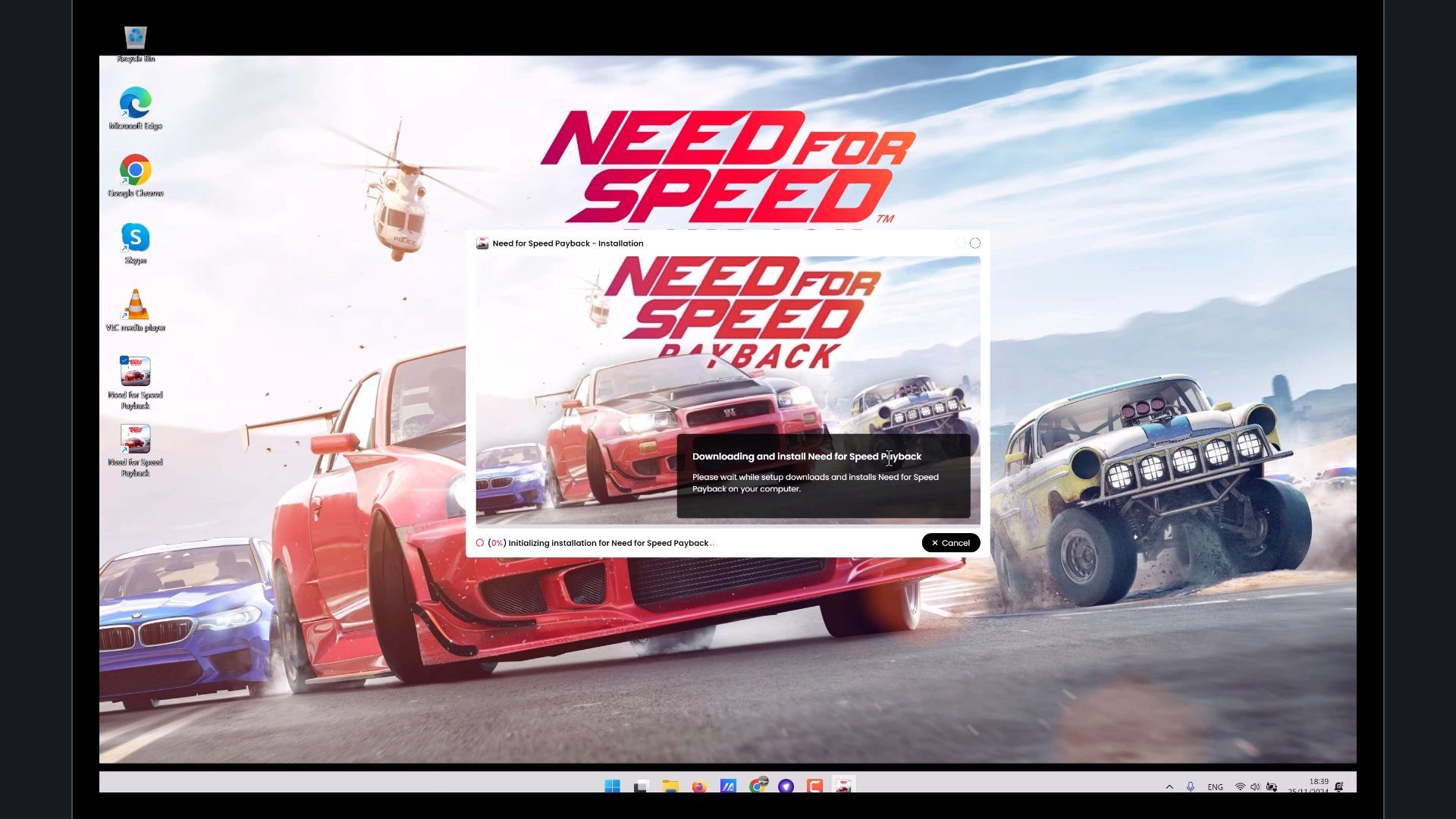
Task: Open the ENG language switcher
Action: click(x=1215, y=787)
